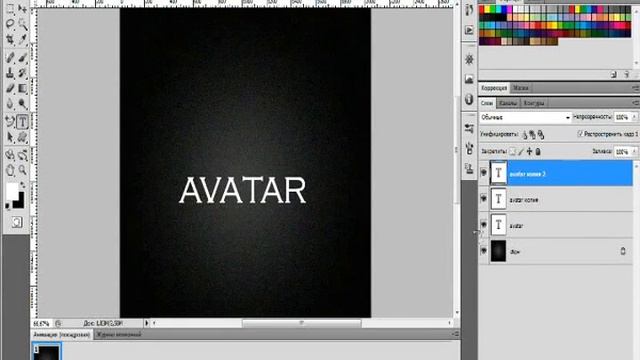Switch to the Контуры tab
640x360 pixels.
(534, 103)
